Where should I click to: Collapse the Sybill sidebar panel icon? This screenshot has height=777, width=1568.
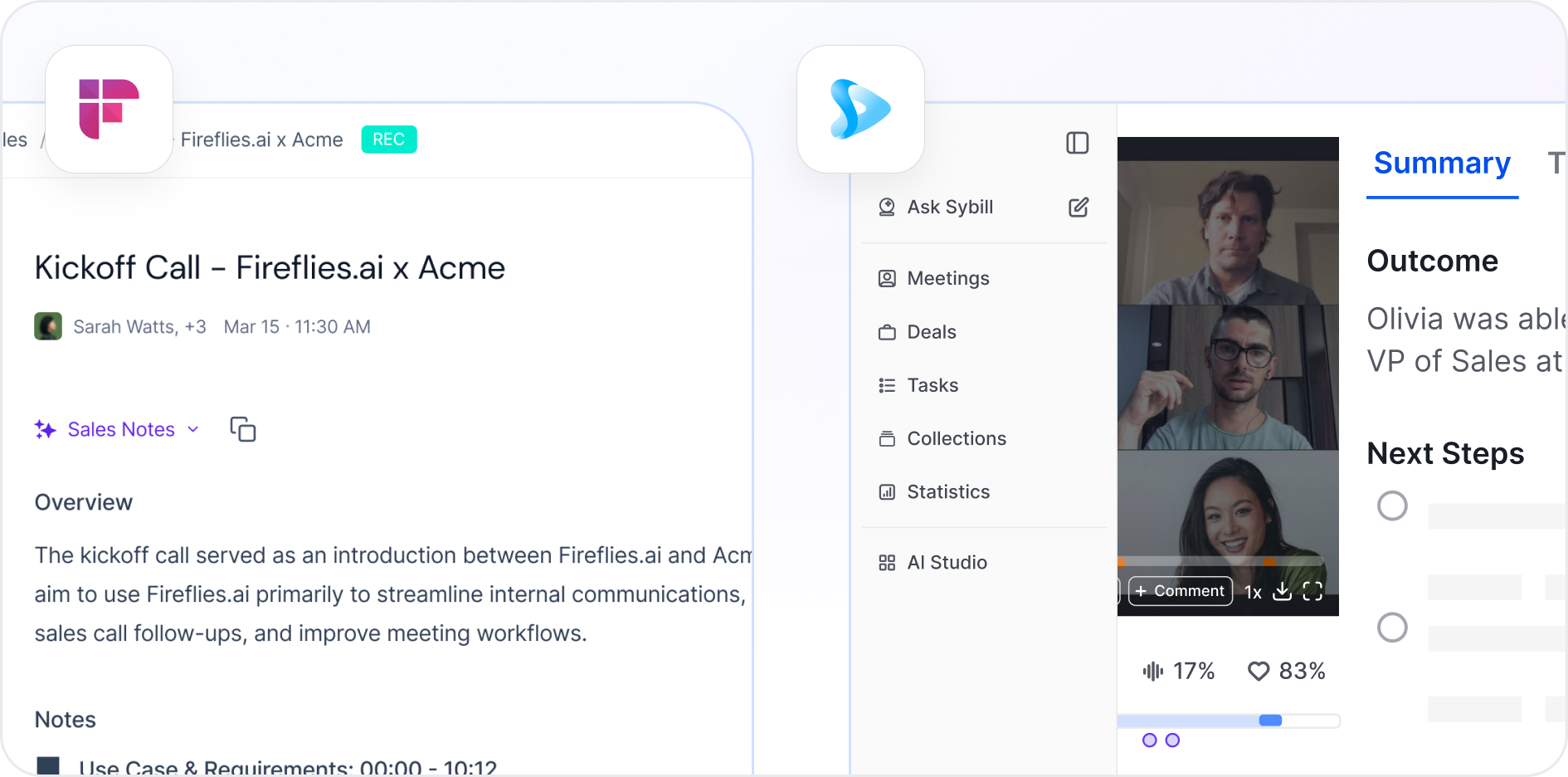(1077, 143)
